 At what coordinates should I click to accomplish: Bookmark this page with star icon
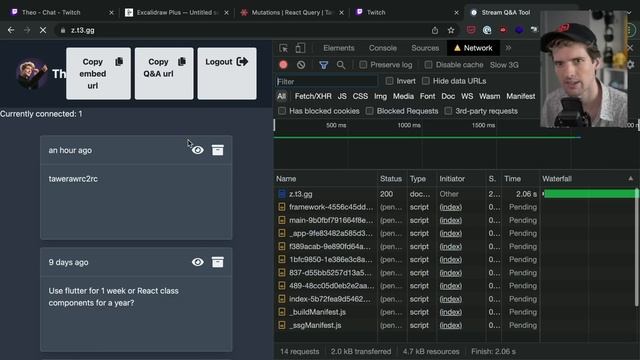[451, 30]
